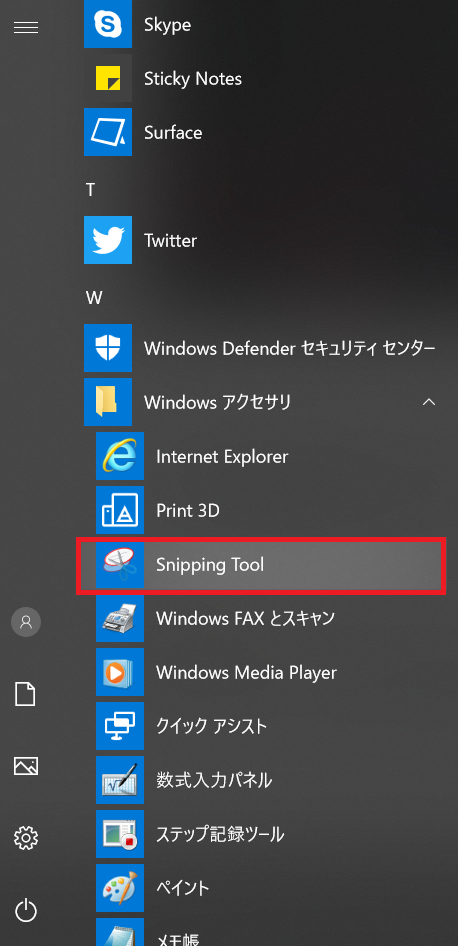
Task: Open the hamburger menu at the top left
Action: (x=26, y=27)
